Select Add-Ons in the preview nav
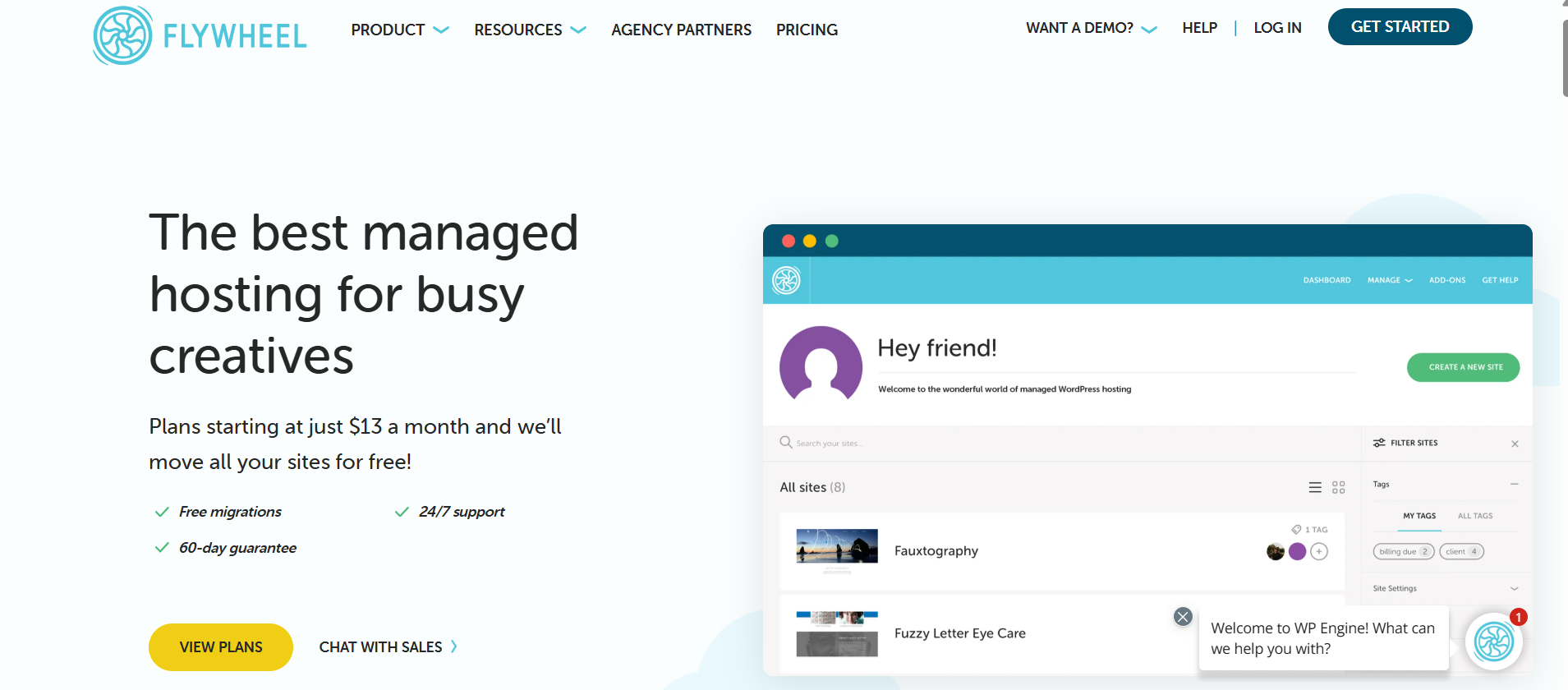The image size is (1568, 690). [x=1447, y=280]
